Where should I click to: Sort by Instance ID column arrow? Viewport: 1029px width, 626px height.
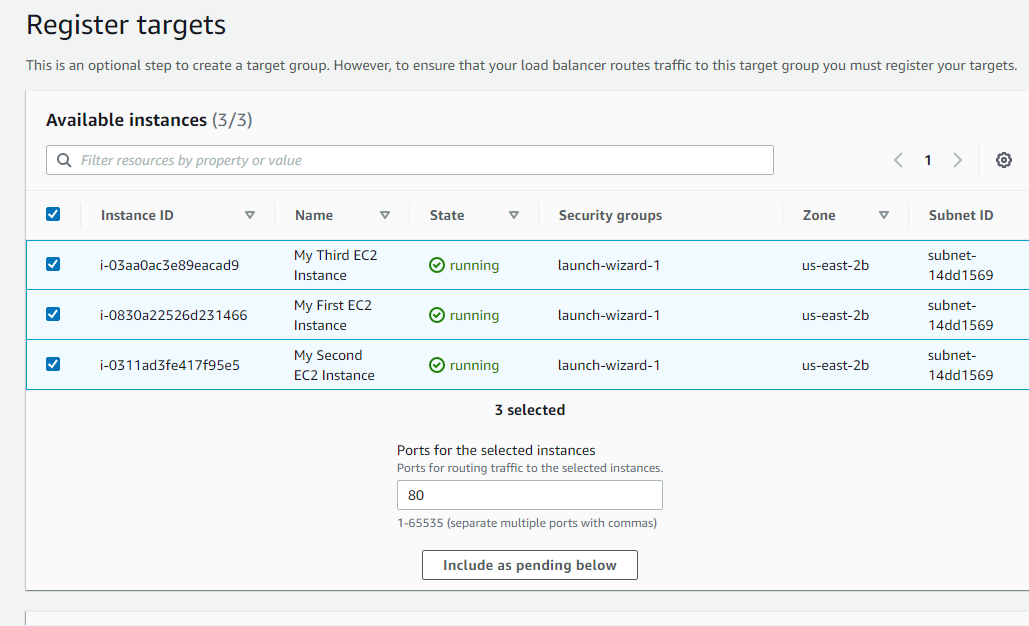coord(250,215)
